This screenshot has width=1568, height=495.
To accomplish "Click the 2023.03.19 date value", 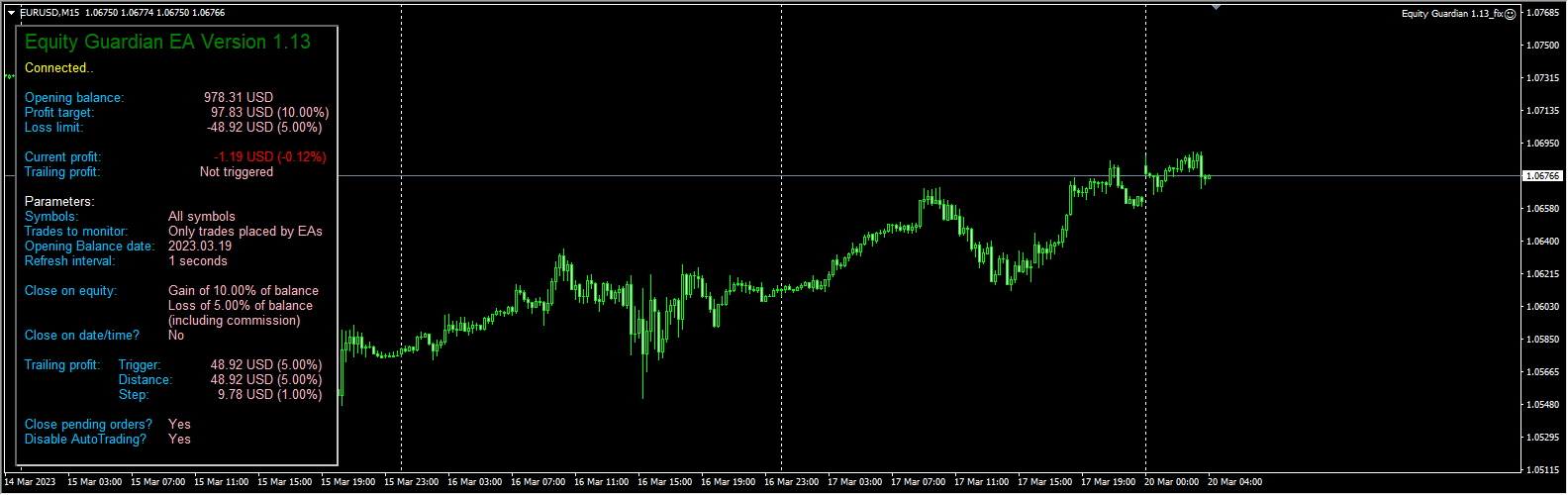I will point(200,247).
